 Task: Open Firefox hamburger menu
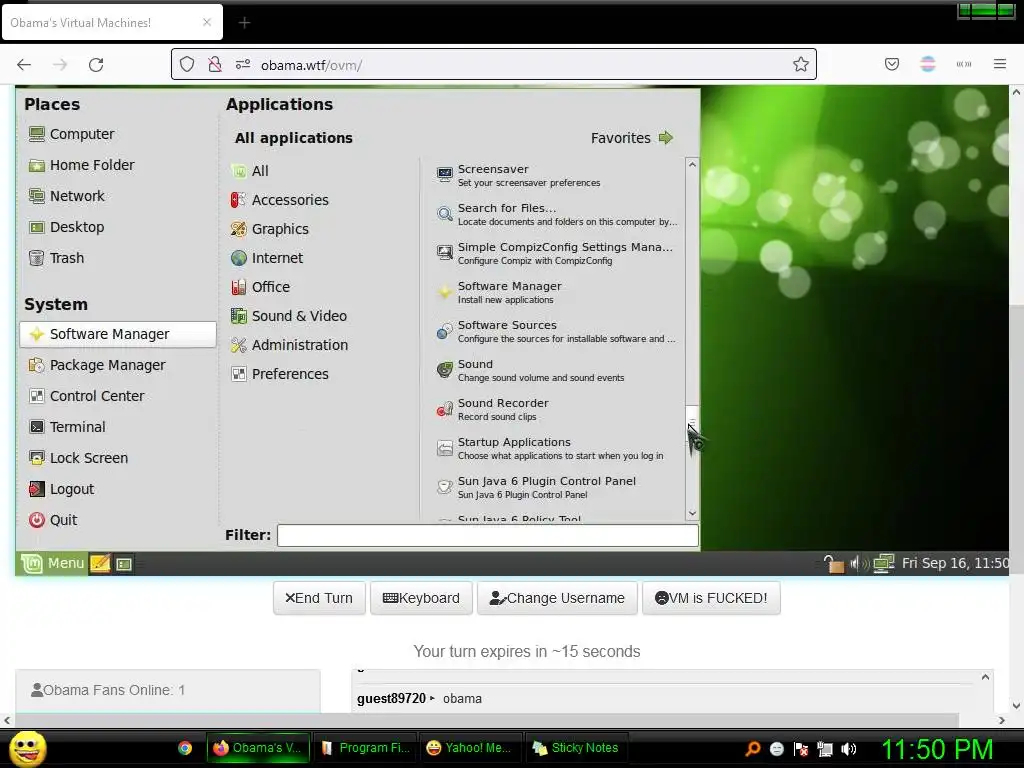(1000, 64)
